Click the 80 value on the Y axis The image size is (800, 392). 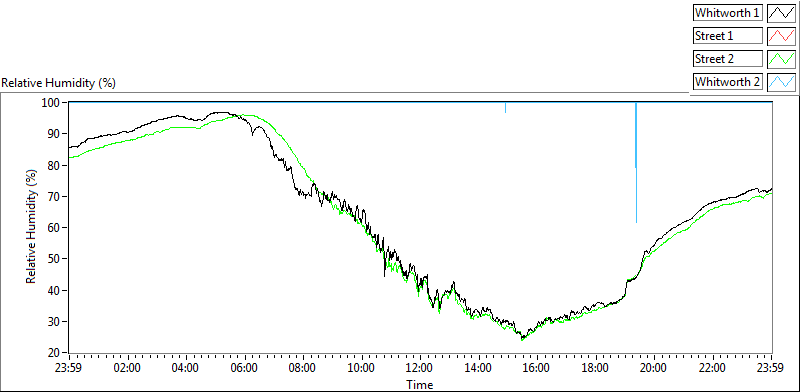point(55,165)
